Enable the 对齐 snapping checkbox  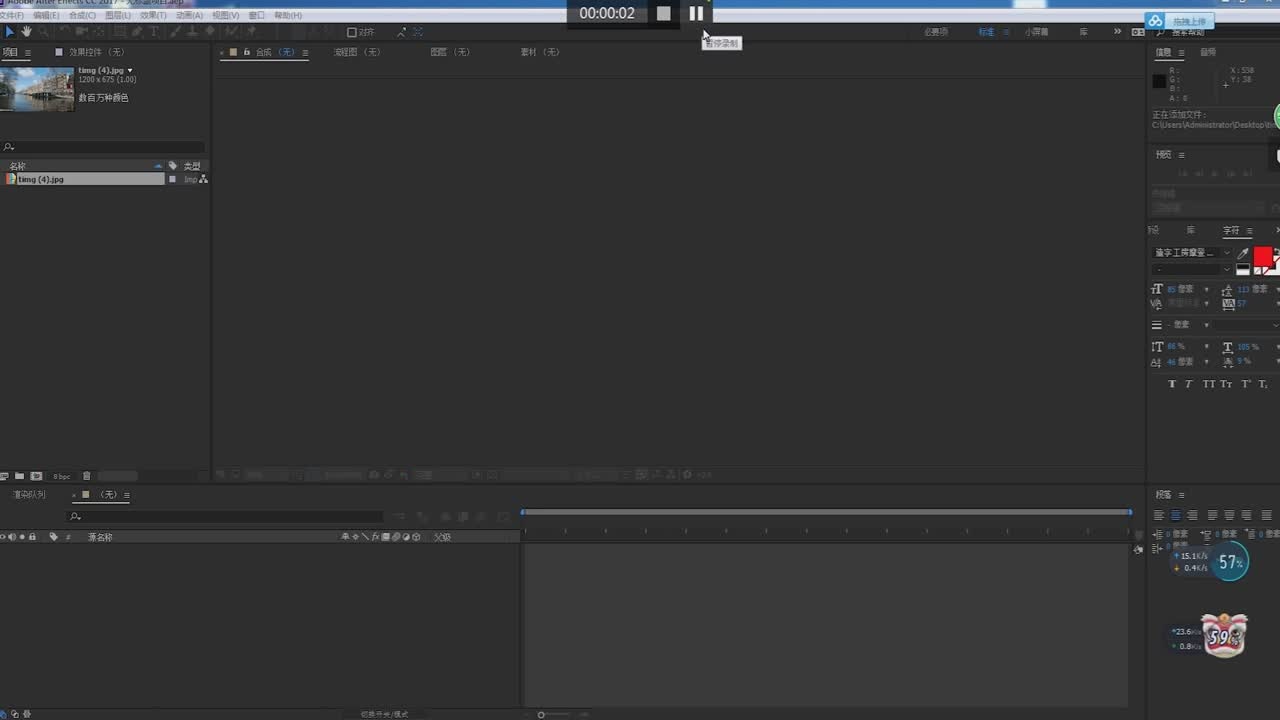pyautogui.click(x=352, y=32)
